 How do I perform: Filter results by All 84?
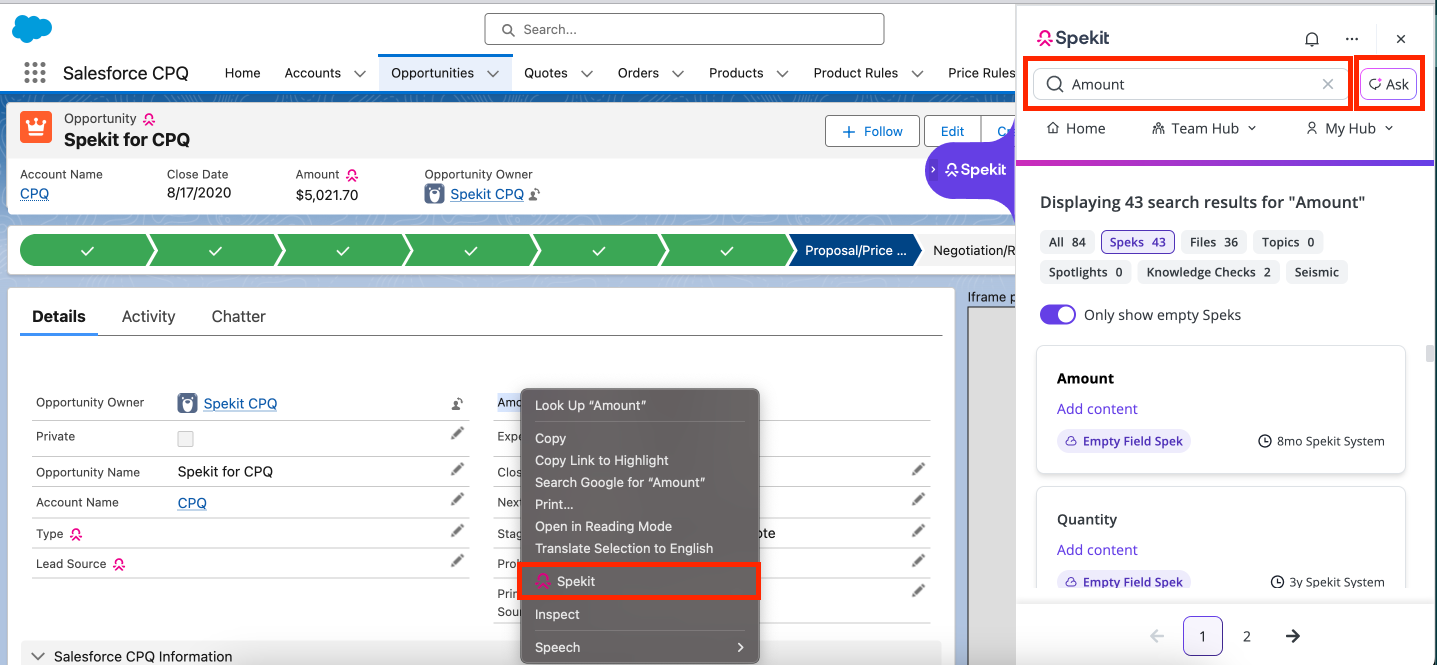[1067, 242]
